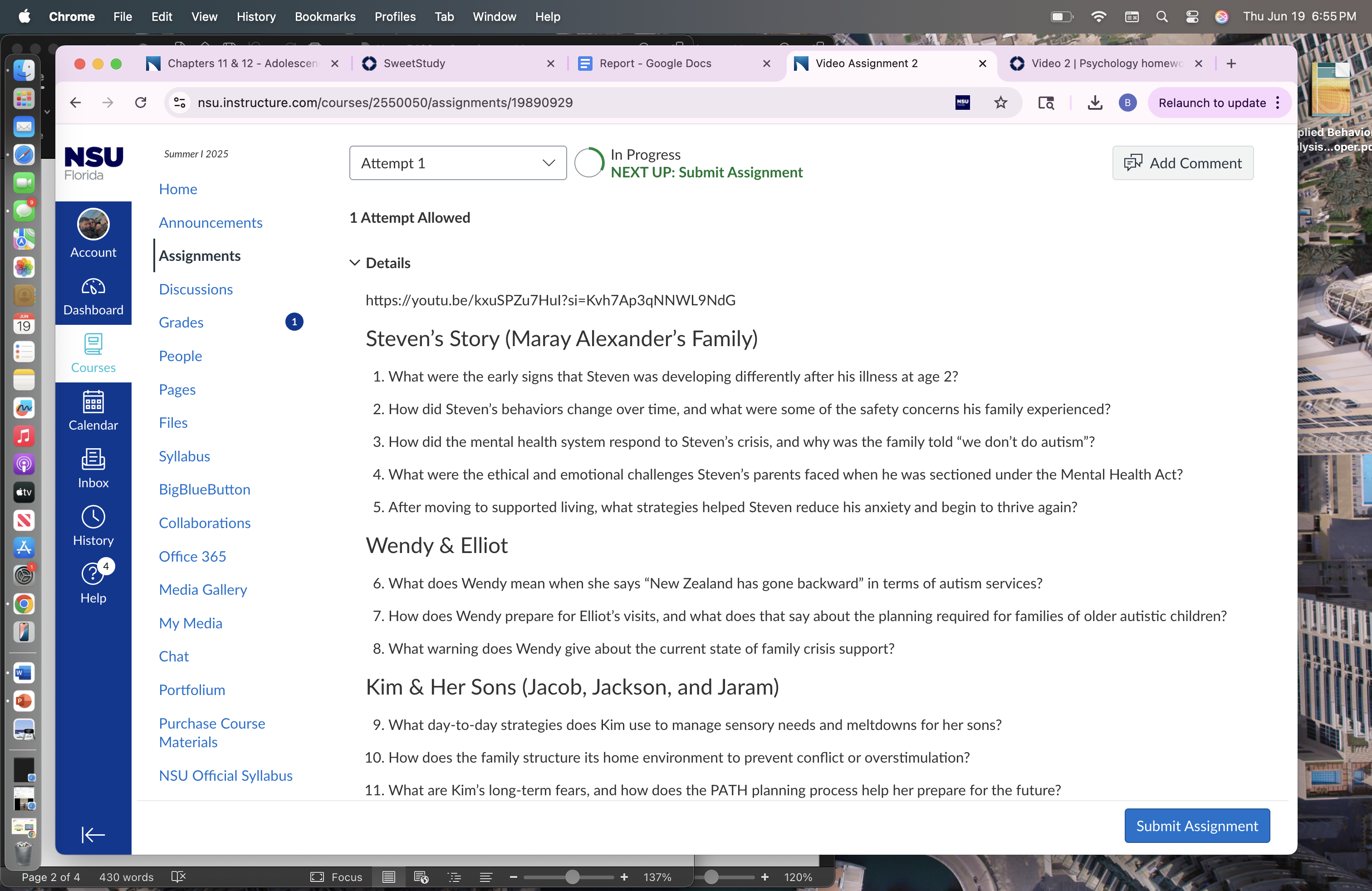Open the Canvas Inbox

tap(93, 469)
